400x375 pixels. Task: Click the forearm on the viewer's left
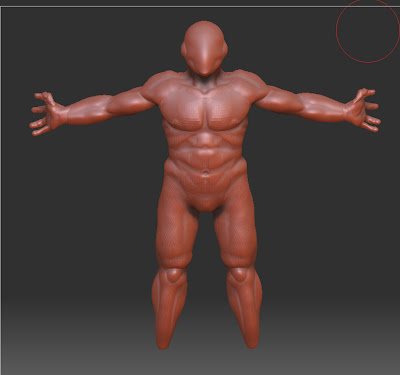(x=88, y=109)
